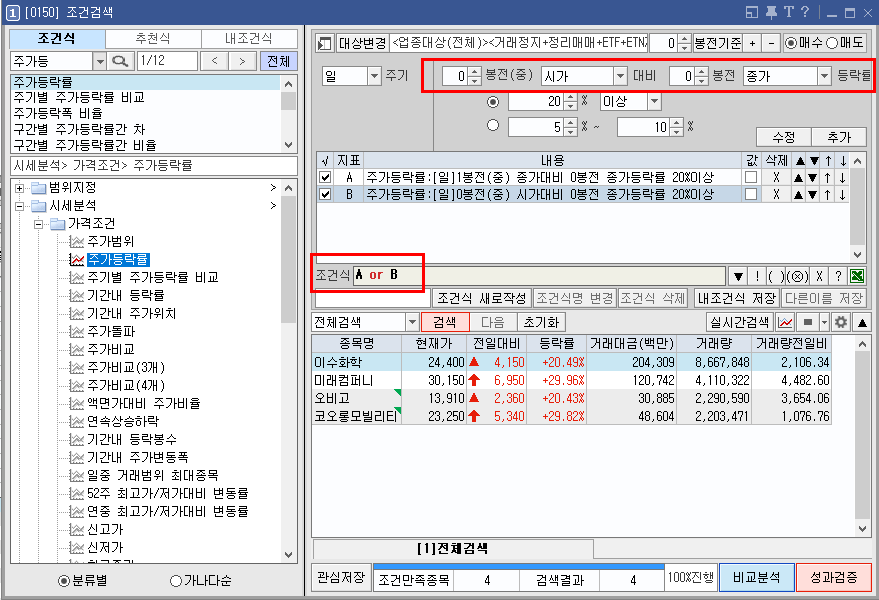Click the green Excel export icon

pyautogui.click(x=857, y=276)
